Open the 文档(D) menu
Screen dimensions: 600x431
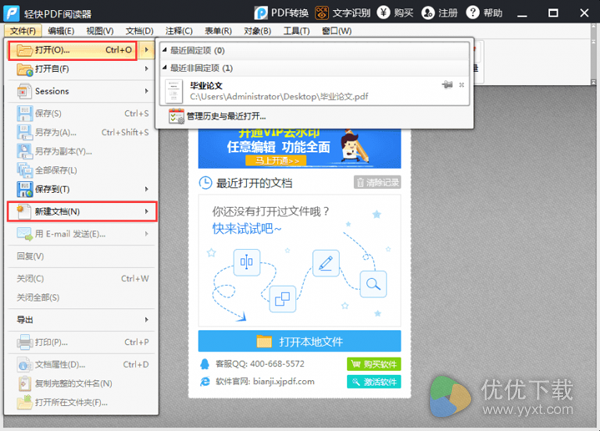coord(139,31)
